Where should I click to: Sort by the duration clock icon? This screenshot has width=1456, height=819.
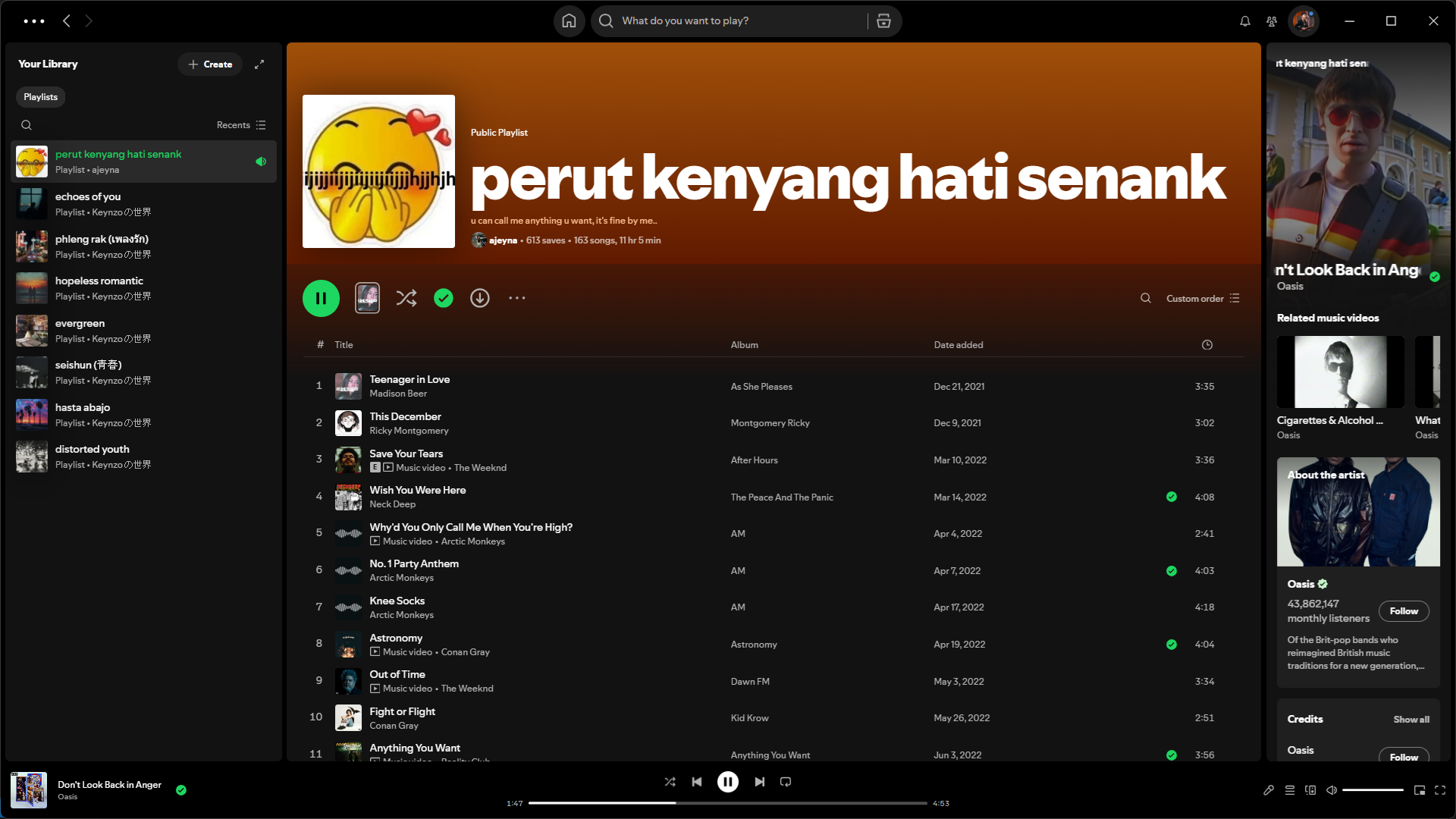[x=1207, y=345]
